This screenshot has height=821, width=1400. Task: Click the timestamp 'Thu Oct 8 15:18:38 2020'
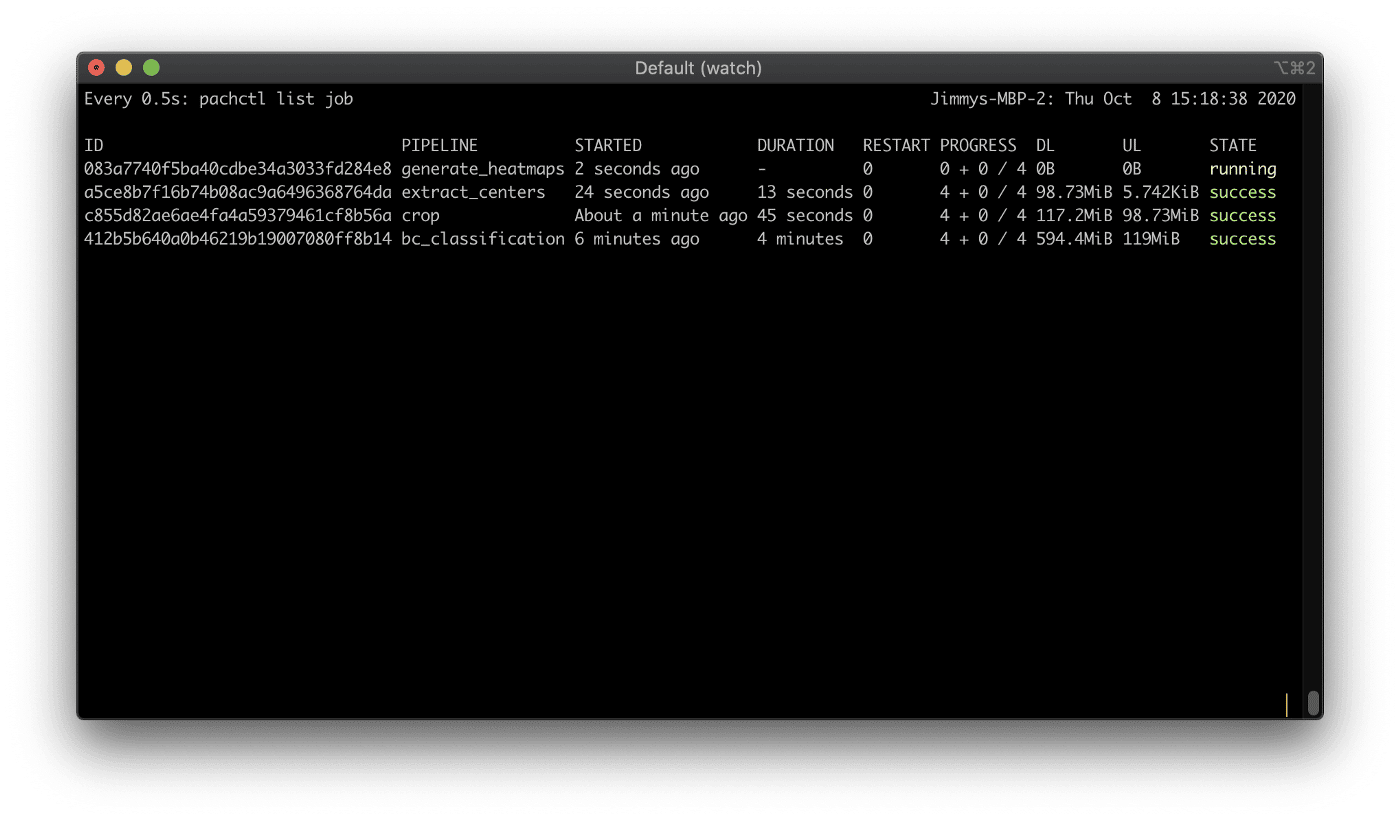tap(1180, 99)
